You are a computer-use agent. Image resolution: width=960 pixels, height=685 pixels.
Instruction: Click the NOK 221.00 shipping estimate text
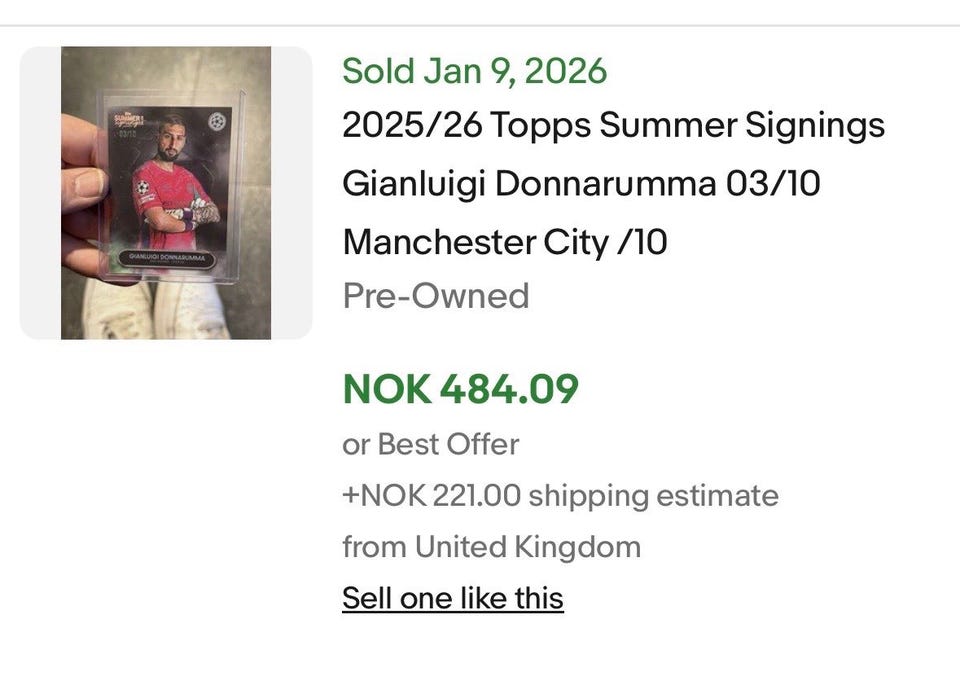[560, 495]
